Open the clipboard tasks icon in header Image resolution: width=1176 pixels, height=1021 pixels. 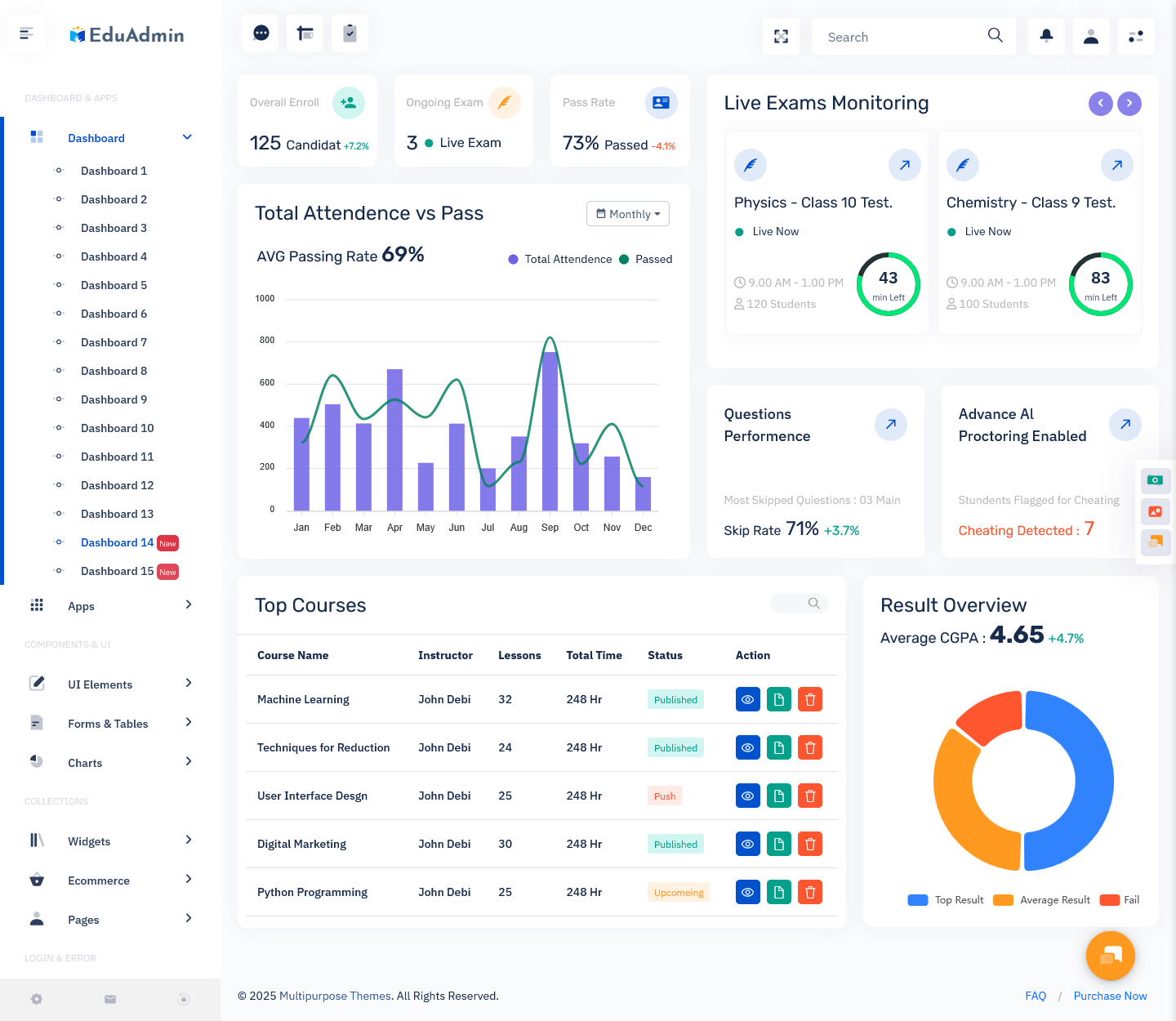tap(350, 33)
